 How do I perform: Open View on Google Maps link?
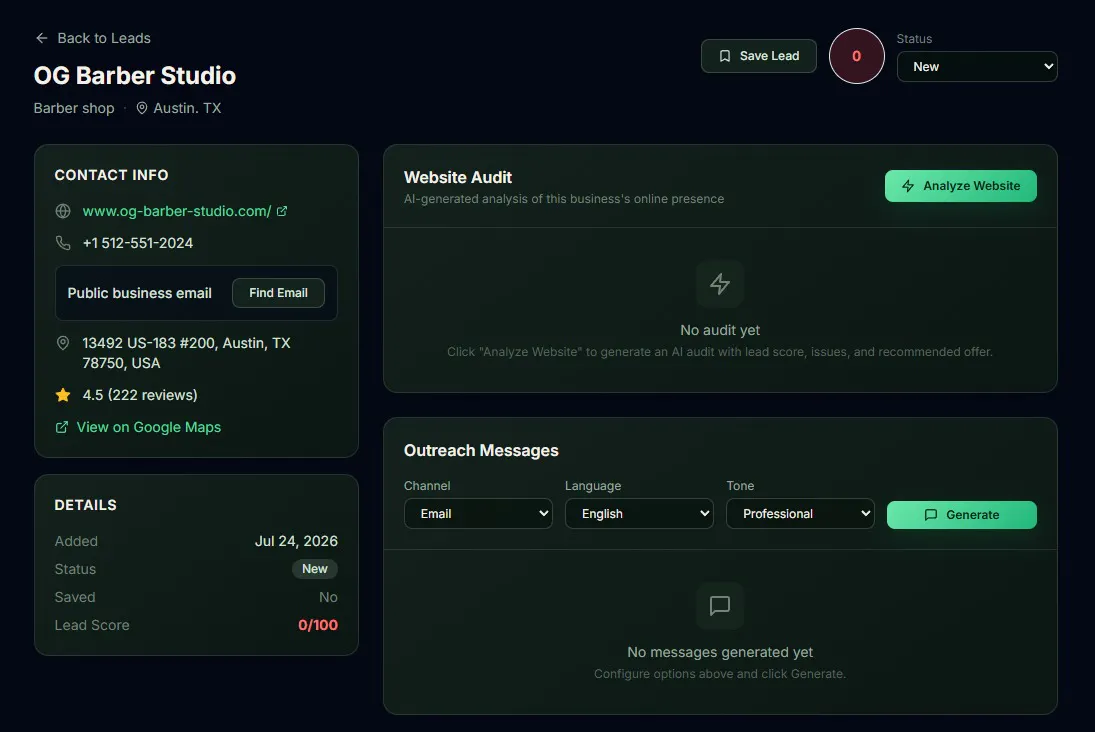[149, 427]
